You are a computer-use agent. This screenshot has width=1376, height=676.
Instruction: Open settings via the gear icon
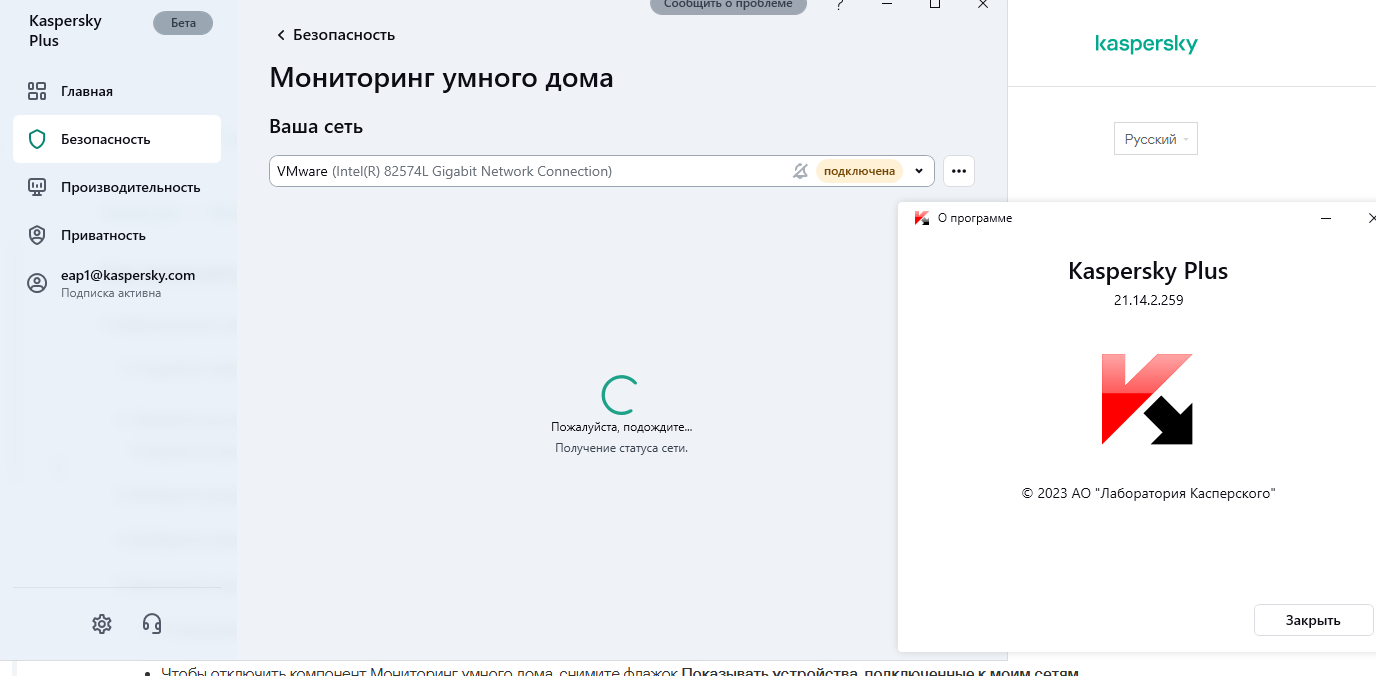(x=101, y=624)
